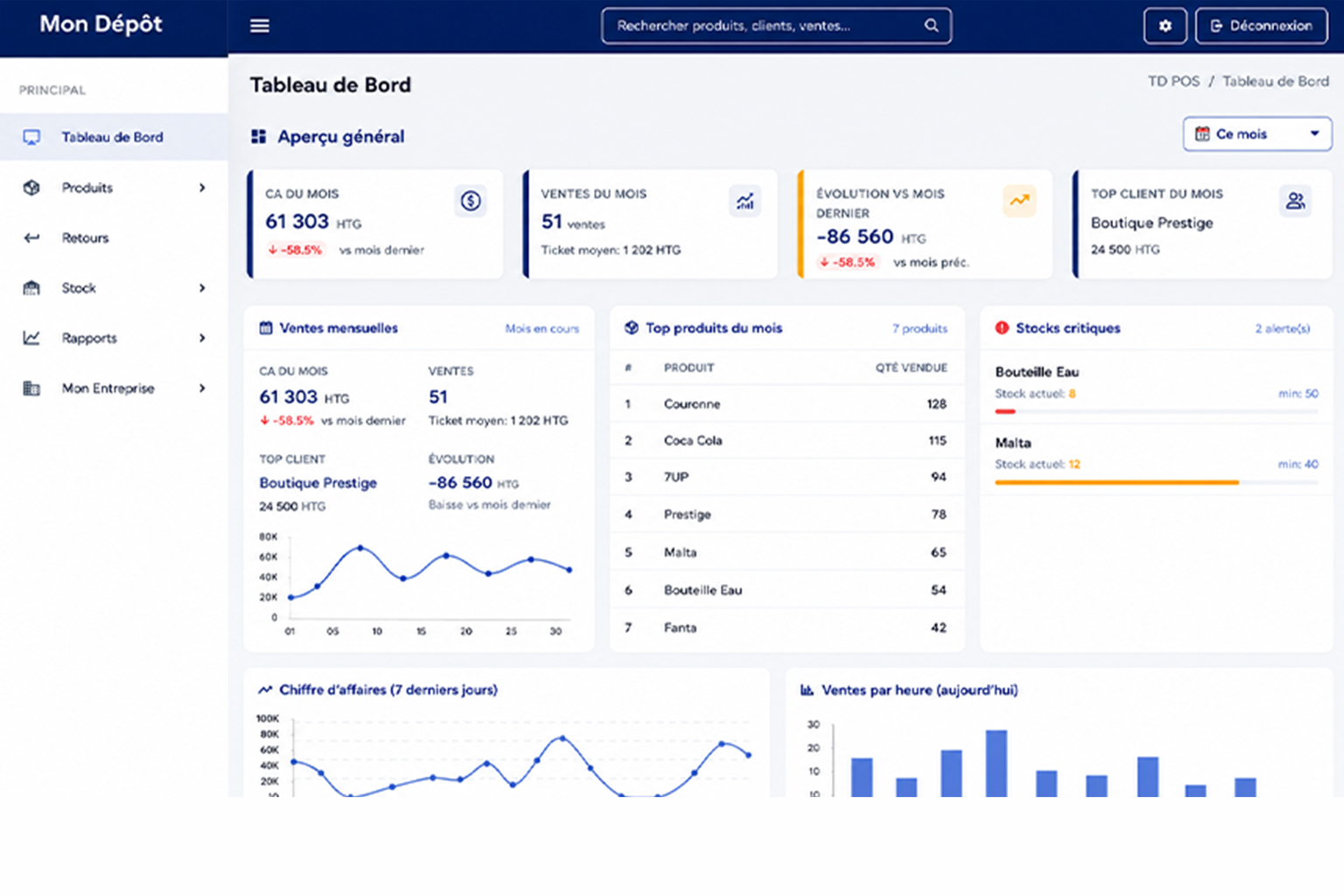Expand the Mon Entreprise submenu chevron
Image resolution: width=1344 pixels, height=896 pixels.
pos(202,388)
